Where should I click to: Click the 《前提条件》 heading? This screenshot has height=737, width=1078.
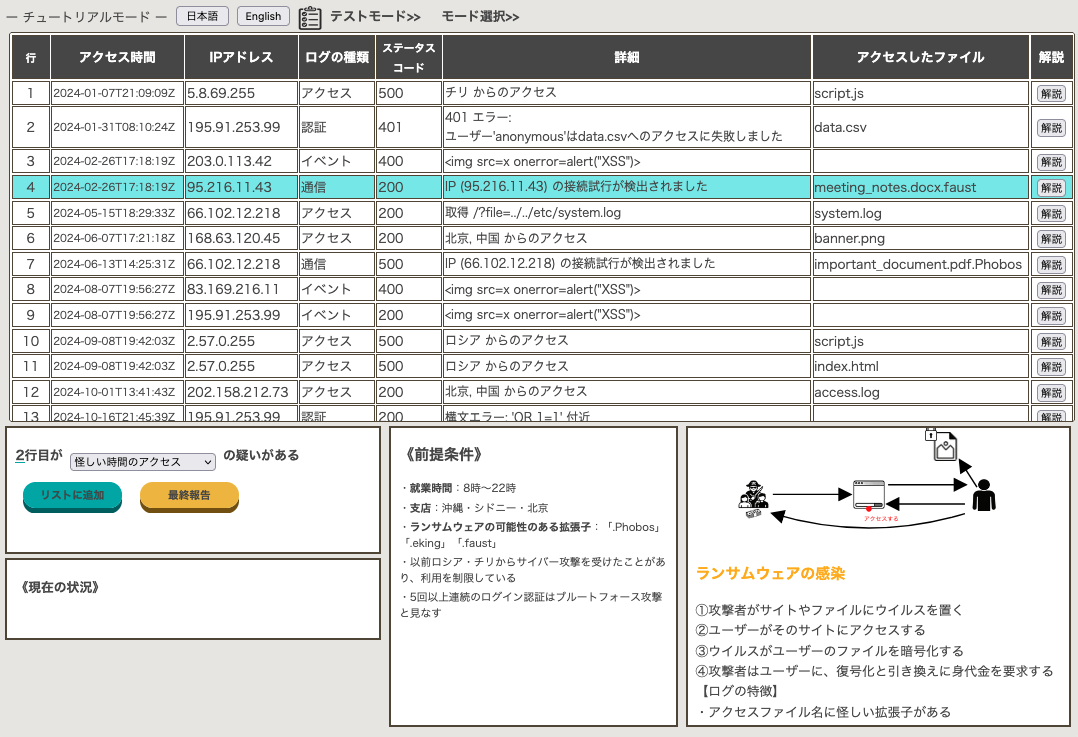pos(443,454)
